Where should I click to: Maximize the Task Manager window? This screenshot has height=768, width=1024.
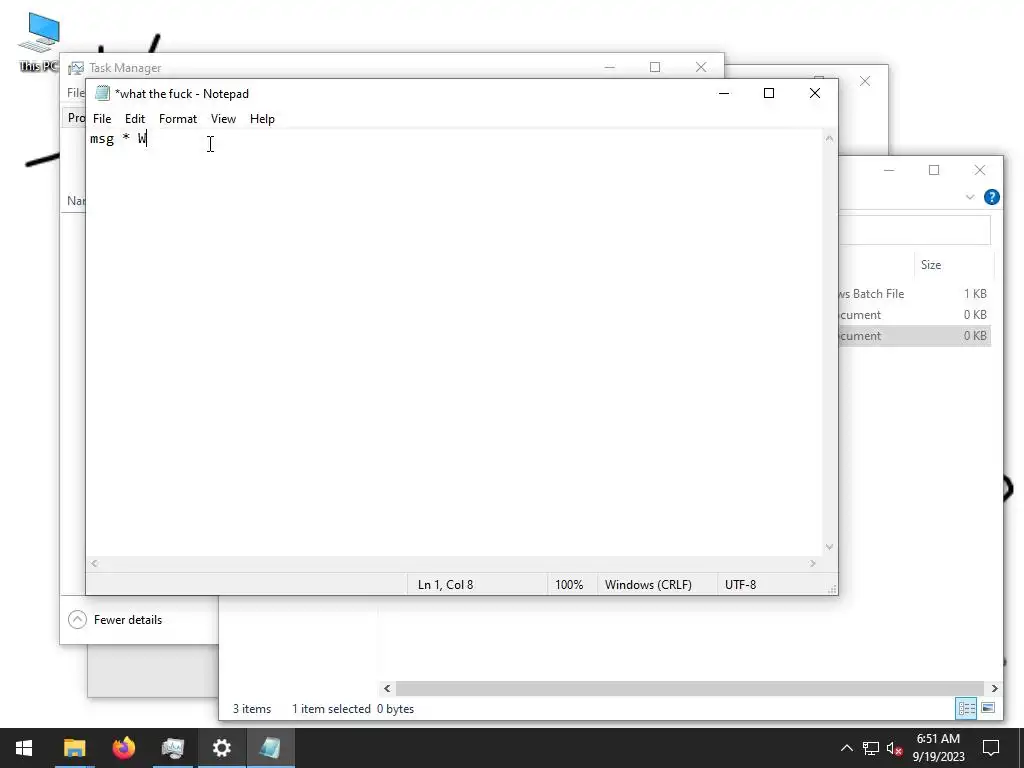point(655,67)
